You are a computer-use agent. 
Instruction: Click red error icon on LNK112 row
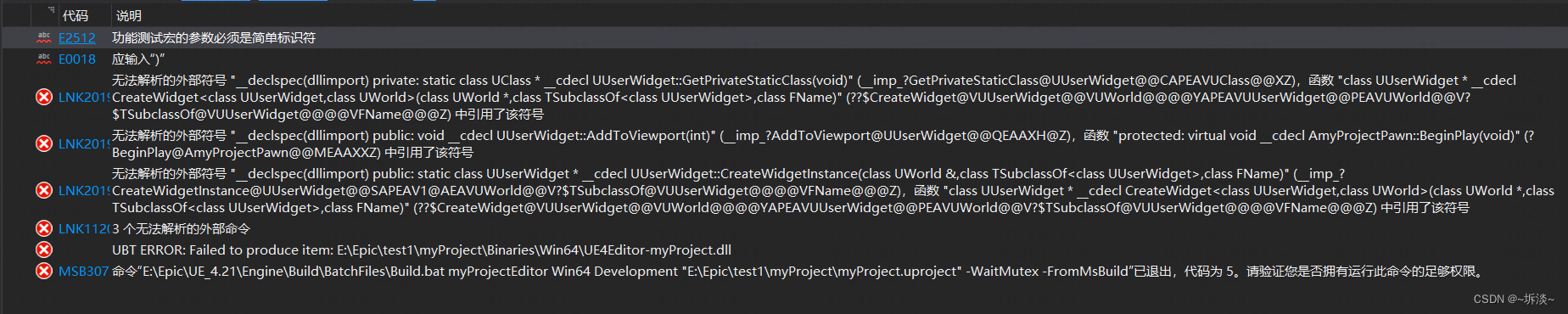(44, 228)
